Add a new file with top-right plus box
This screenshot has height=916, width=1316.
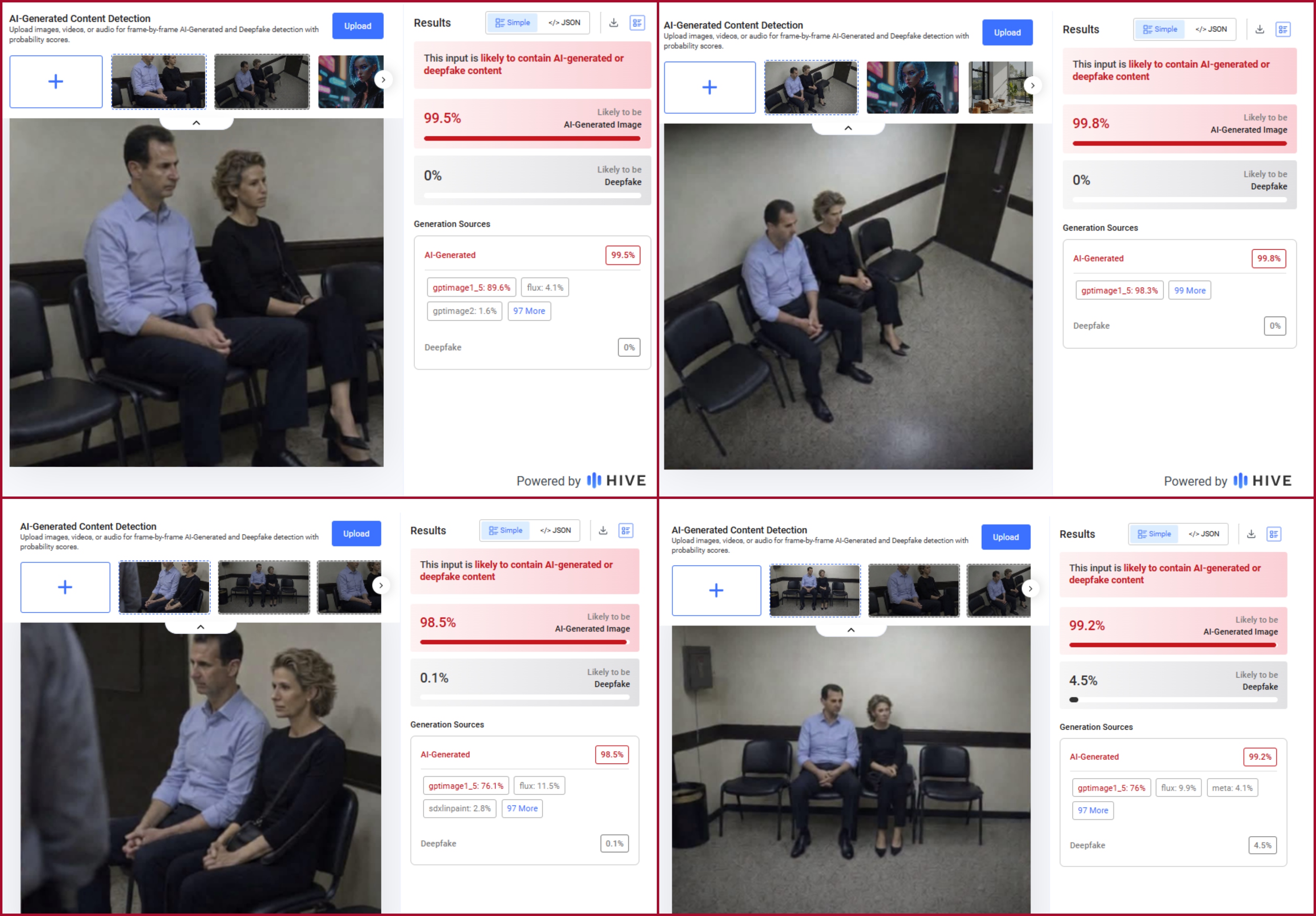click(710, 87)
